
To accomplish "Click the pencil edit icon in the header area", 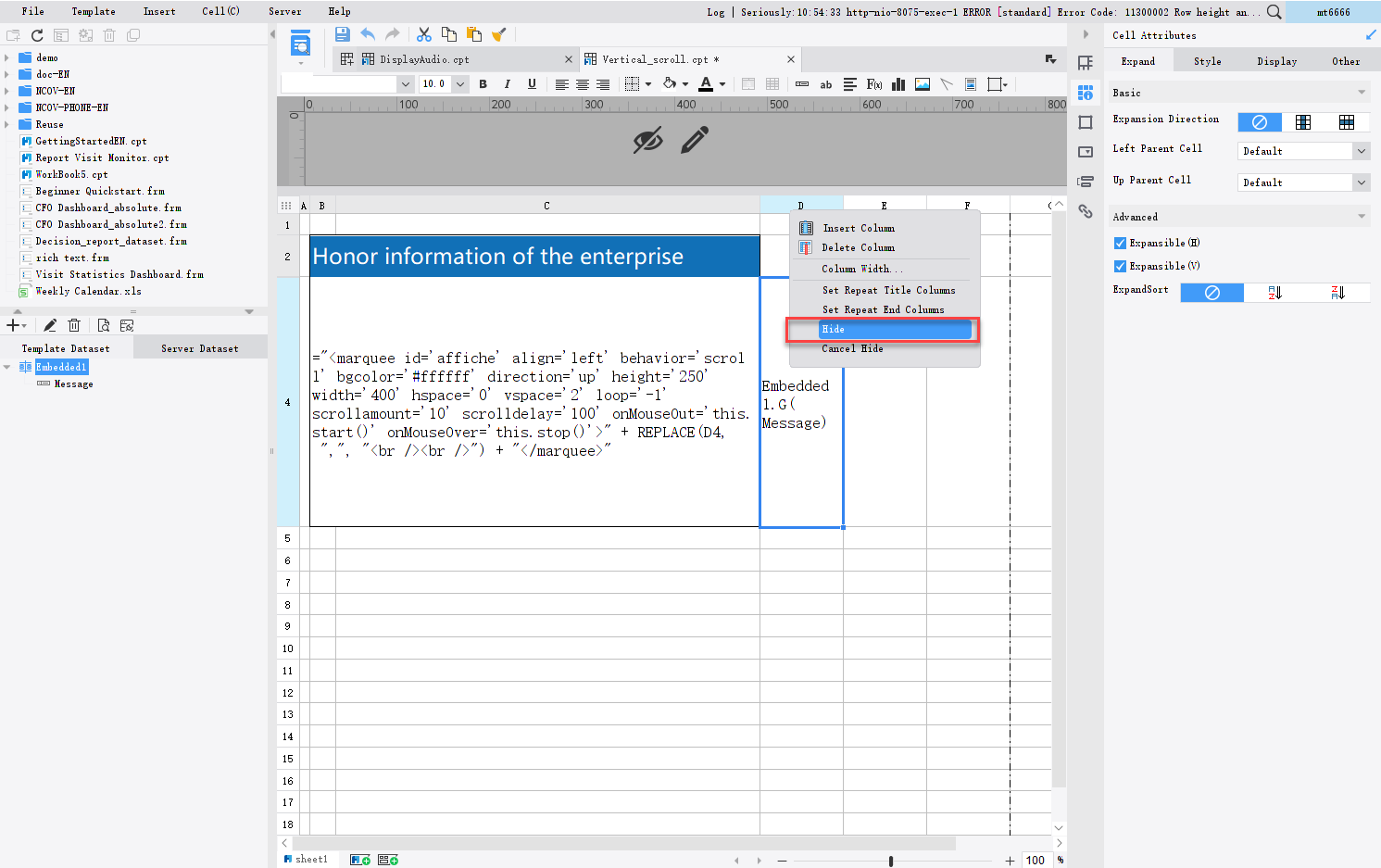I will (695, 140).
